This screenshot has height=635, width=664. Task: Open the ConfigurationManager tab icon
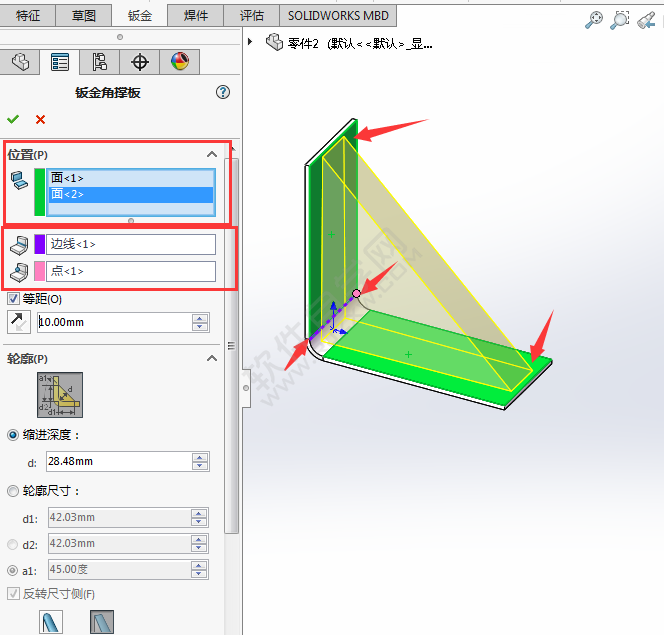click(x=100, y=62)
